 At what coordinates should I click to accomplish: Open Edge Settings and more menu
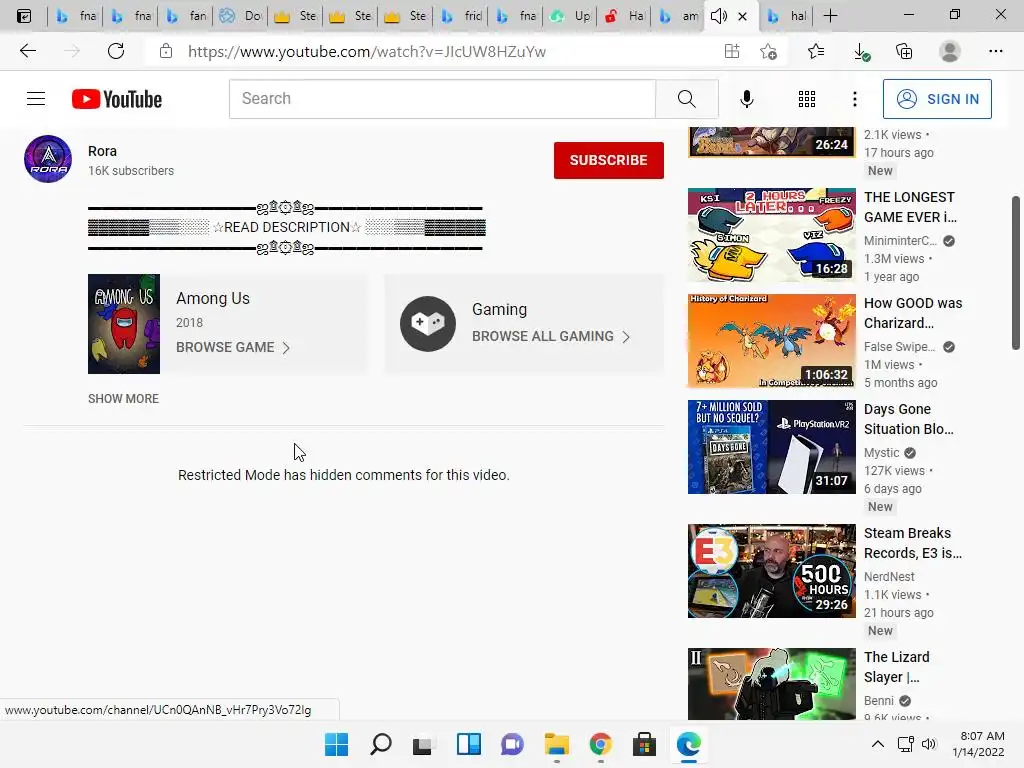tap(995, 51)
